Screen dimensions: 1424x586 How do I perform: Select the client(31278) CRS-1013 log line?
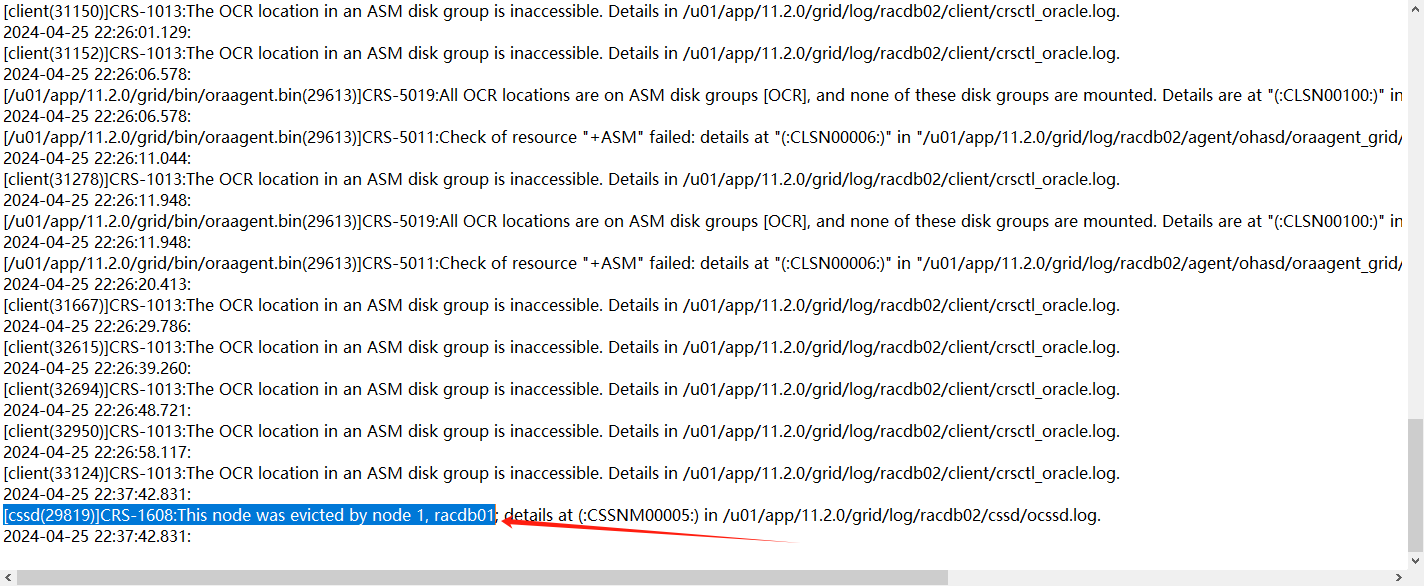click(561, 179)
